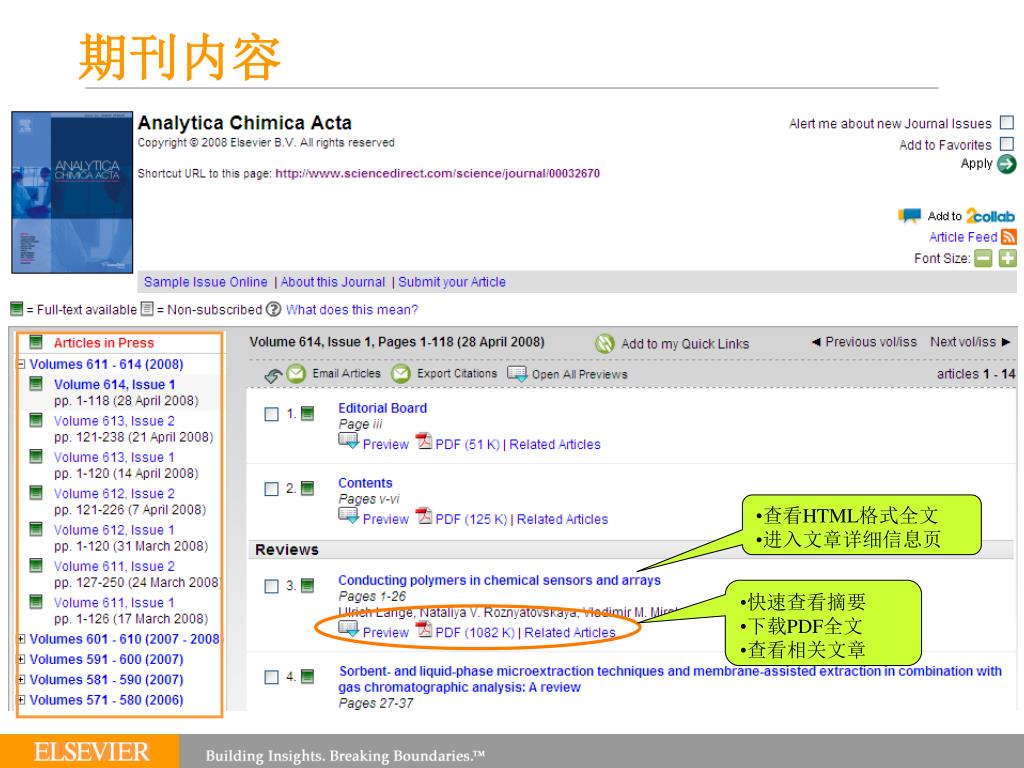Open Submit your Article link
Viewport: 1024px width, 768px height.
pos(452,282)
